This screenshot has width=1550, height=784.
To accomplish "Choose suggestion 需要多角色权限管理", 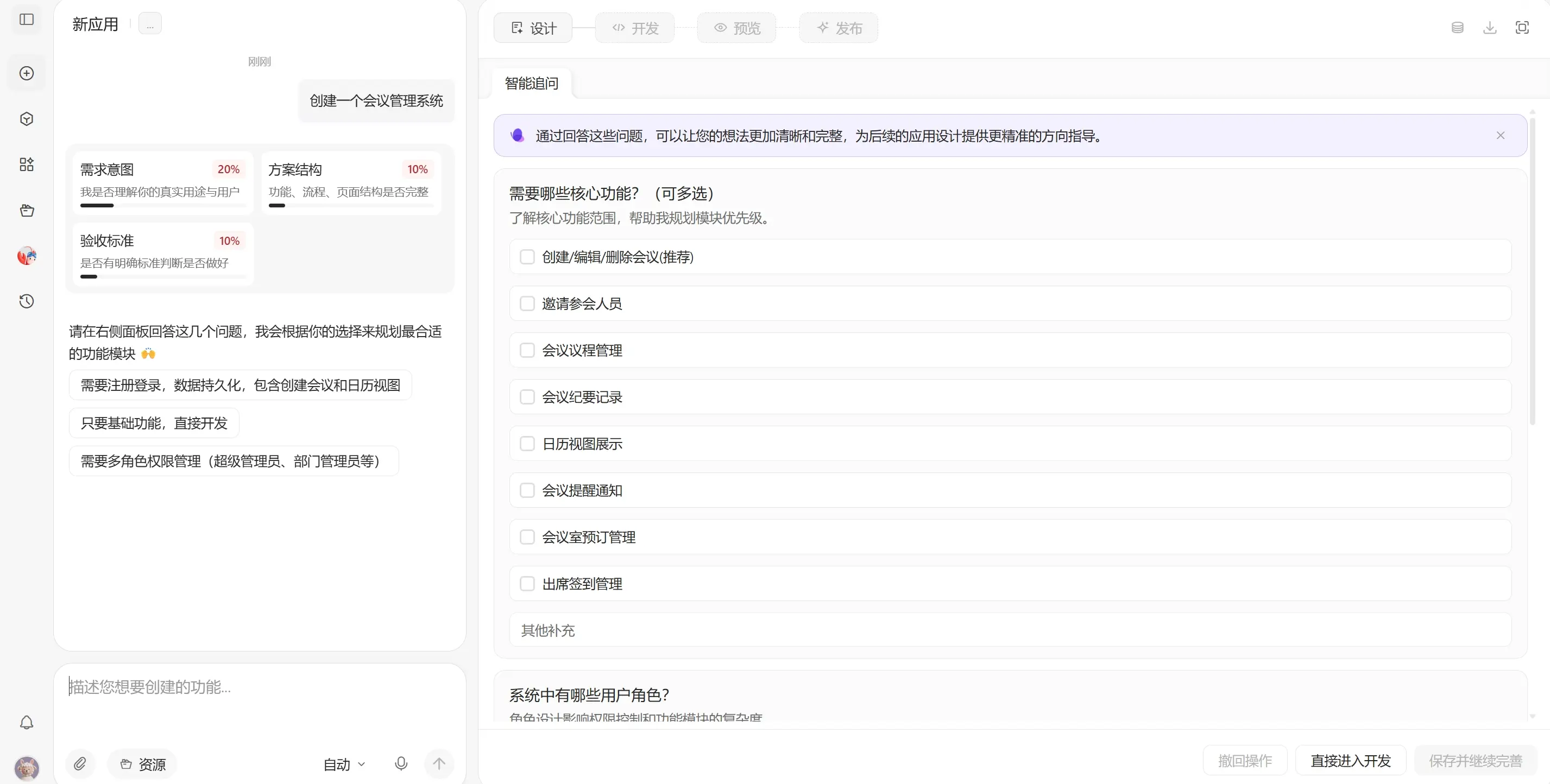I will click(x=234, y=461).
